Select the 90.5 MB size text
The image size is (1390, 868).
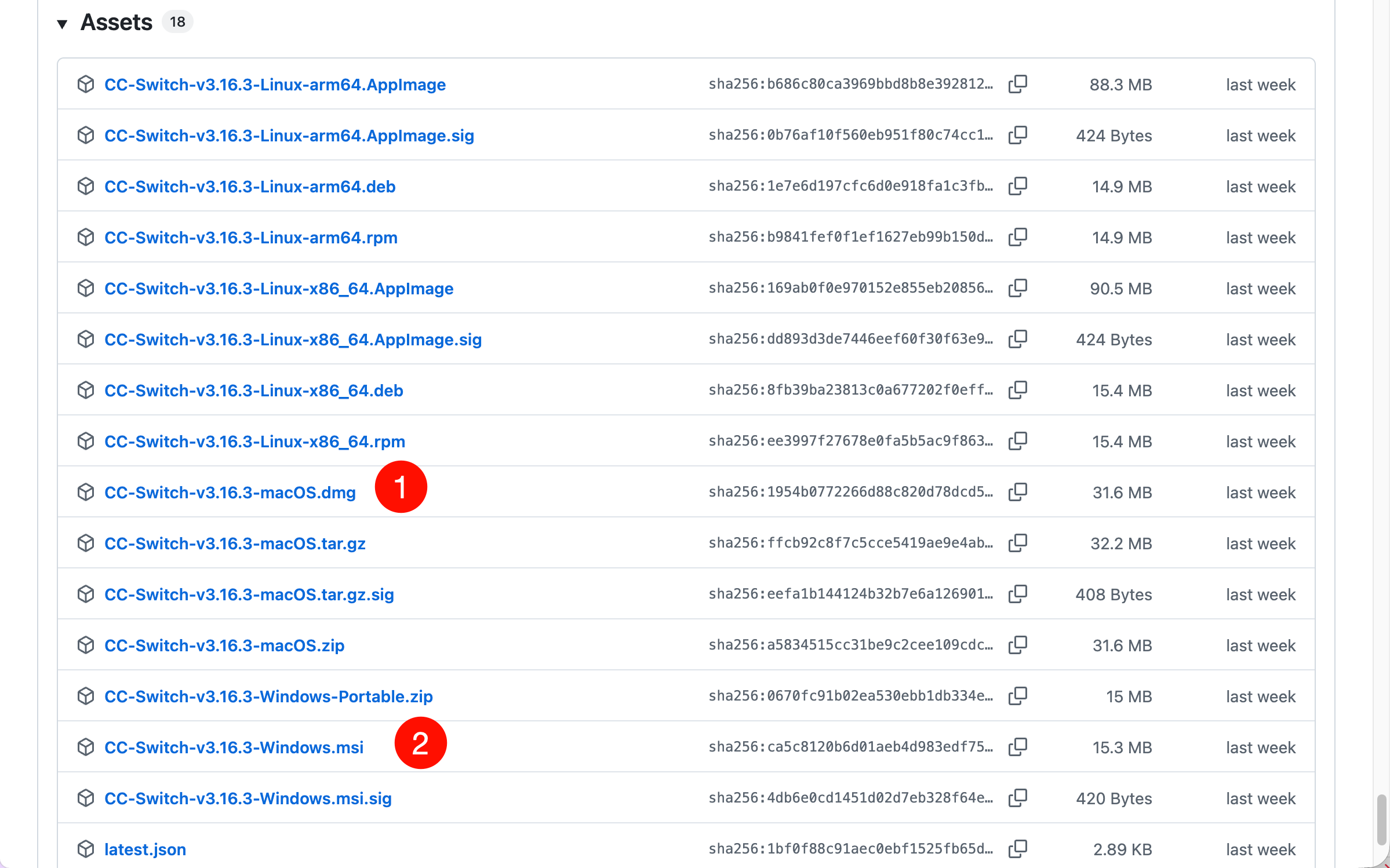tap(1120, 289)
